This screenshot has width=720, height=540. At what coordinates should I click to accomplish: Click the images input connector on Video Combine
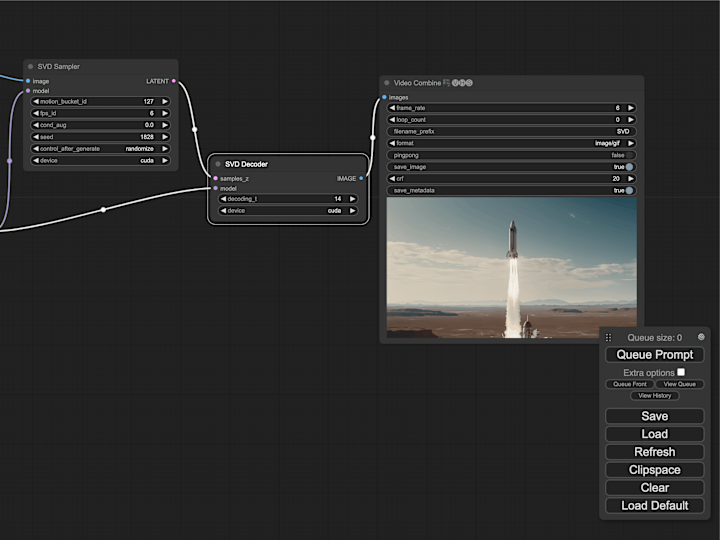click(384, 97)
